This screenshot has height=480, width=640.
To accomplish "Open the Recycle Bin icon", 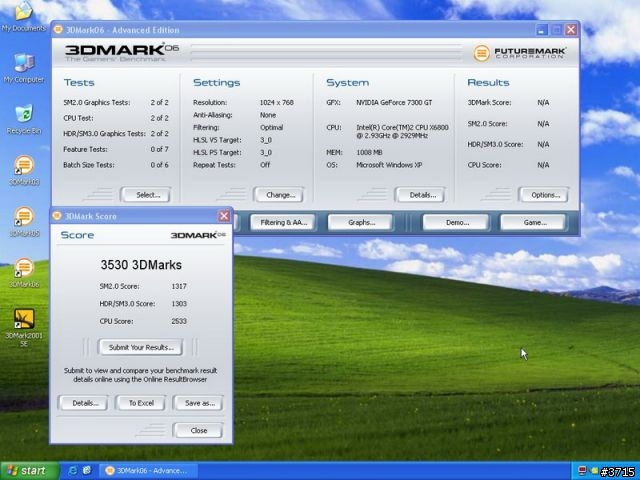I will click(x=24, y=120).
